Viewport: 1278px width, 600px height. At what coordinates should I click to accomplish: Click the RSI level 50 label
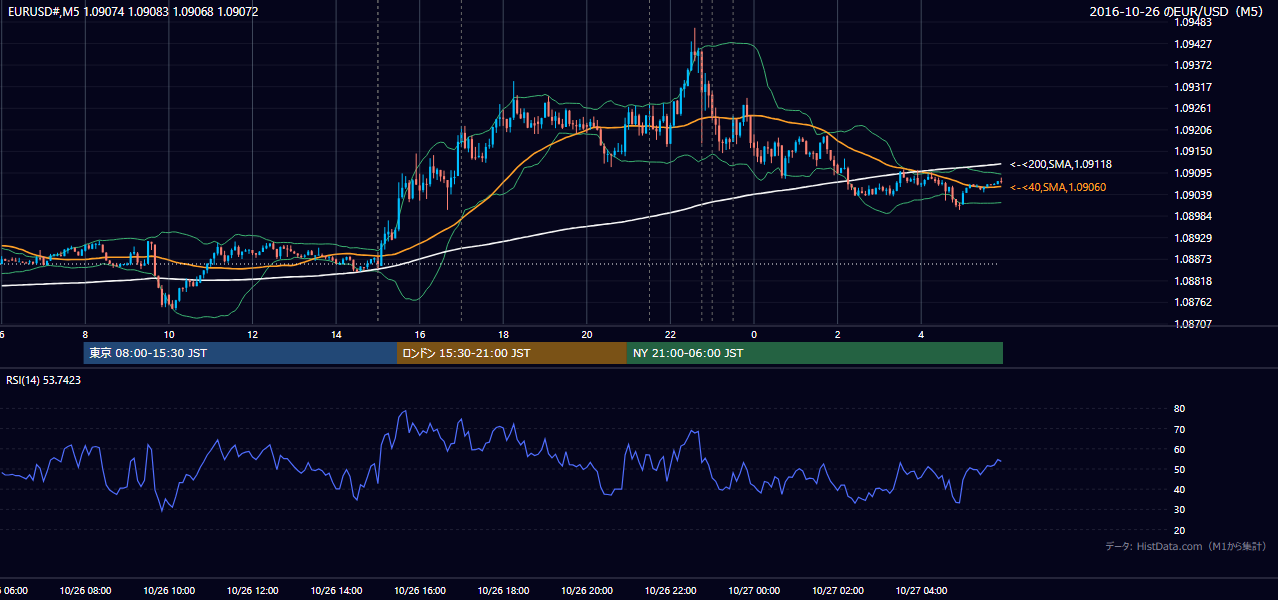pos(1180,469)
